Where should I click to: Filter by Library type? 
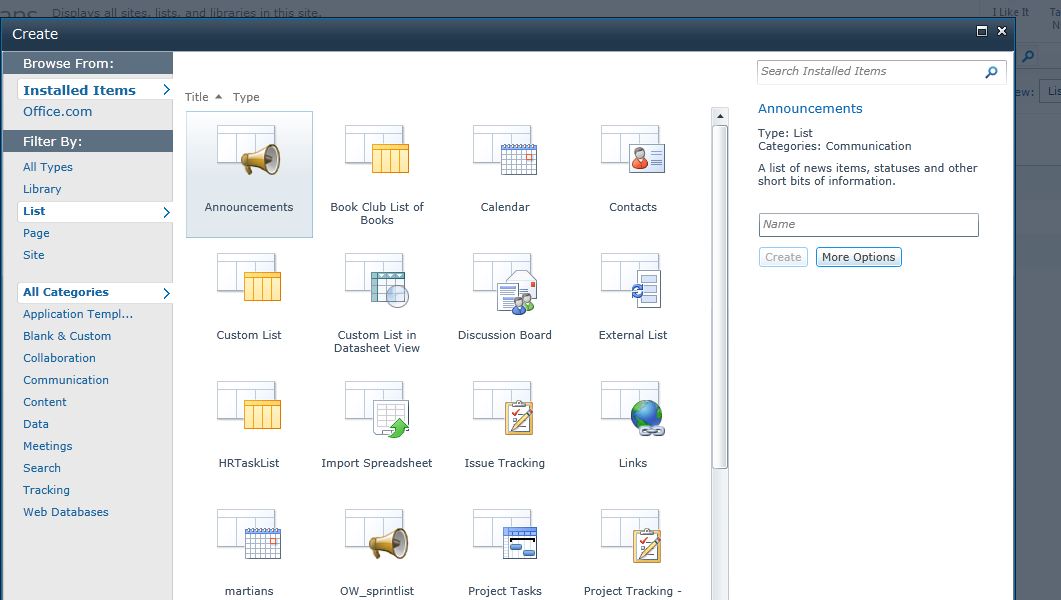(42, 189)
